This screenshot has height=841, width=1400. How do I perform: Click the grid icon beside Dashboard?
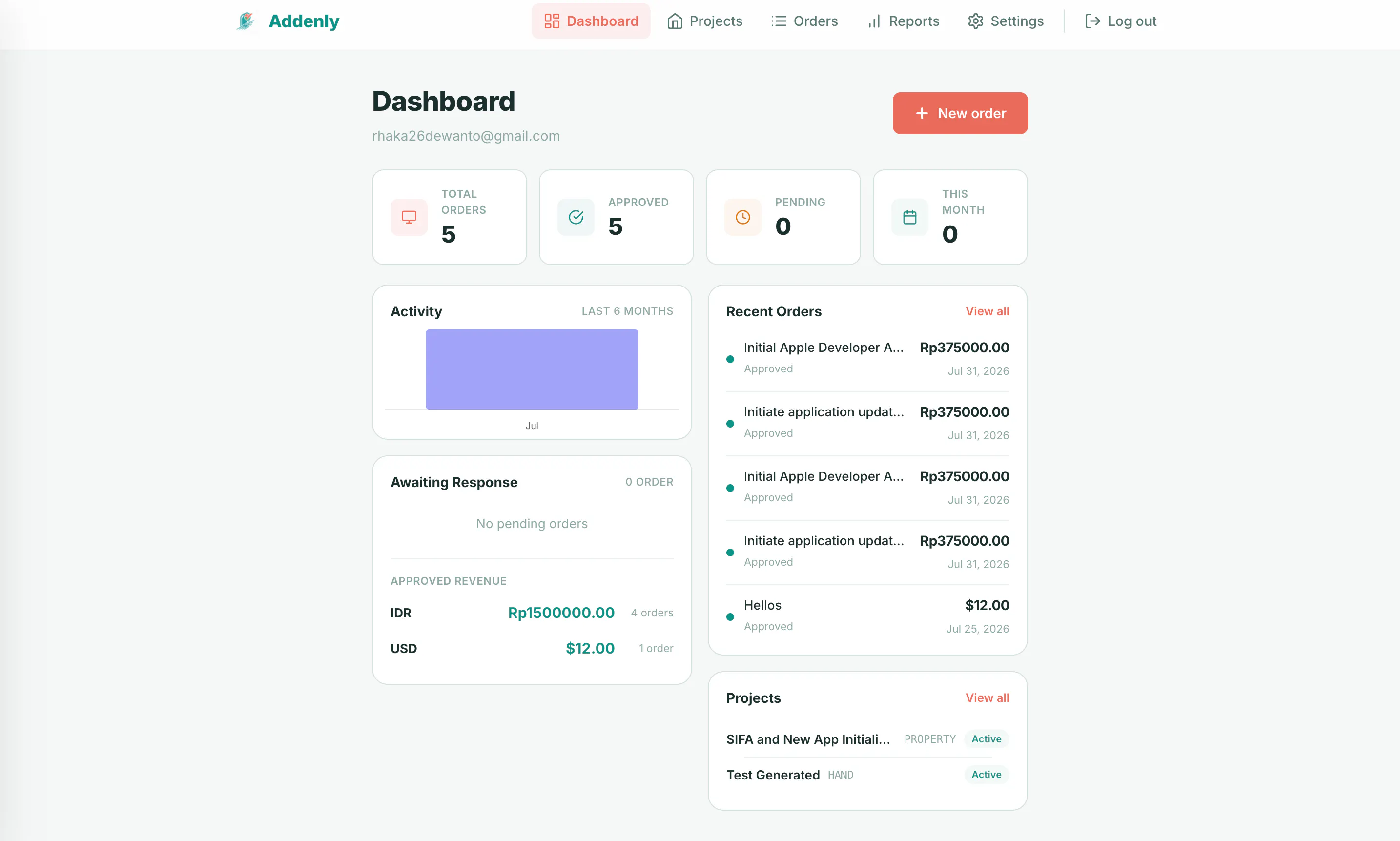click(x=552, y=21)
